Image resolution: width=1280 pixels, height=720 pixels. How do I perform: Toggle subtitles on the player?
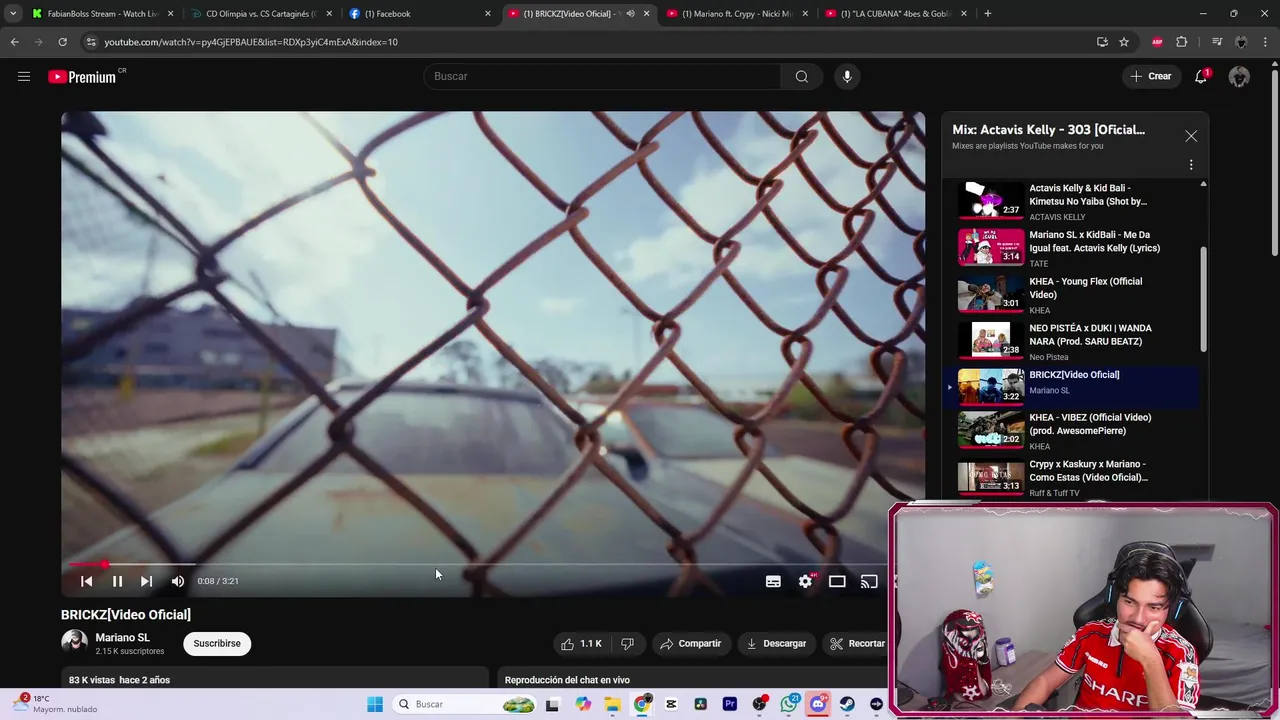tap(773, 581)
